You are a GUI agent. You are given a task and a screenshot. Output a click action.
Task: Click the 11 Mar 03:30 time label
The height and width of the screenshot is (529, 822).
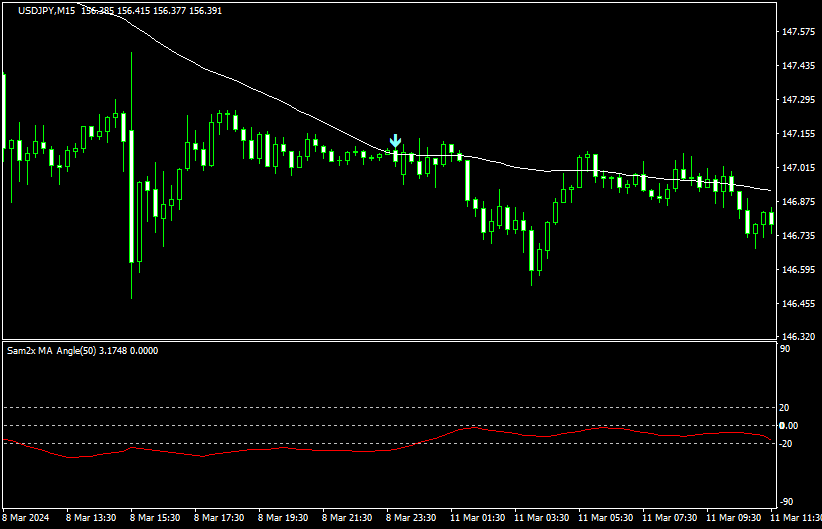[x=541, y=519]
